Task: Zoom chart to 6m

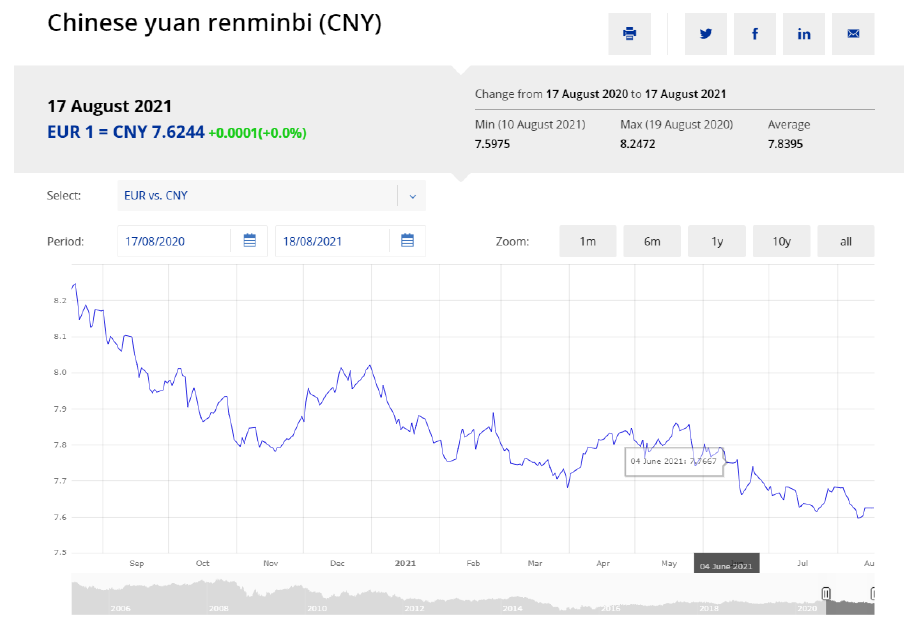Action: coord(652,241)
